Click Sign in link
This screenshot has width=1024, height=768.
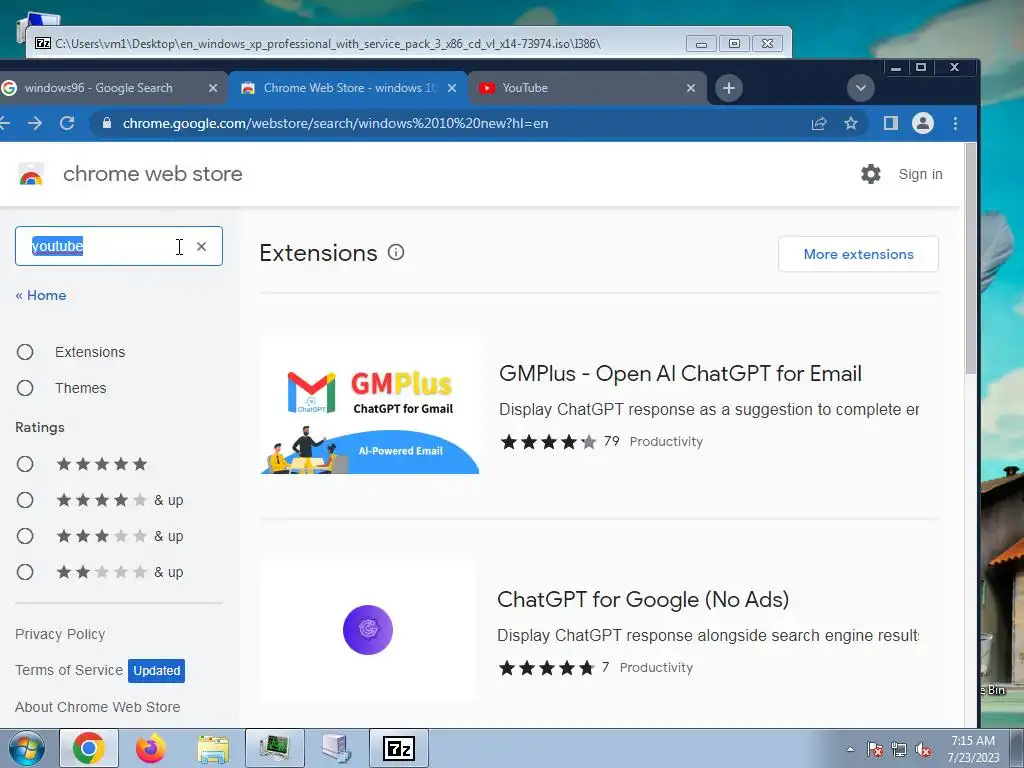click(x=920, y=174)
